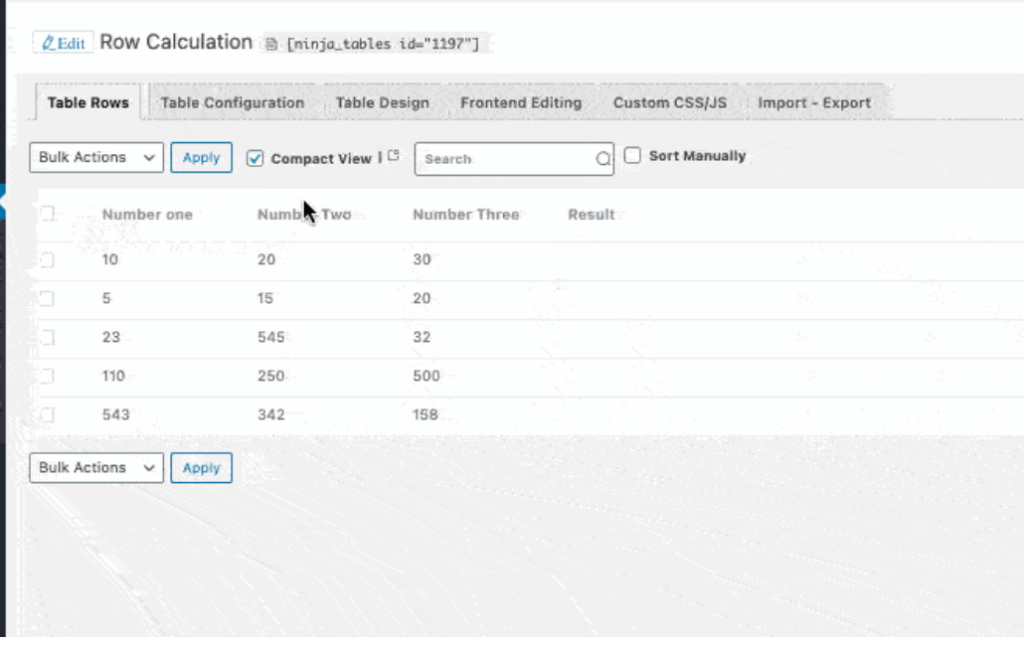The image size is (1024, 646).
Task: Select the row checkbox for row 10
Action: 47,259
